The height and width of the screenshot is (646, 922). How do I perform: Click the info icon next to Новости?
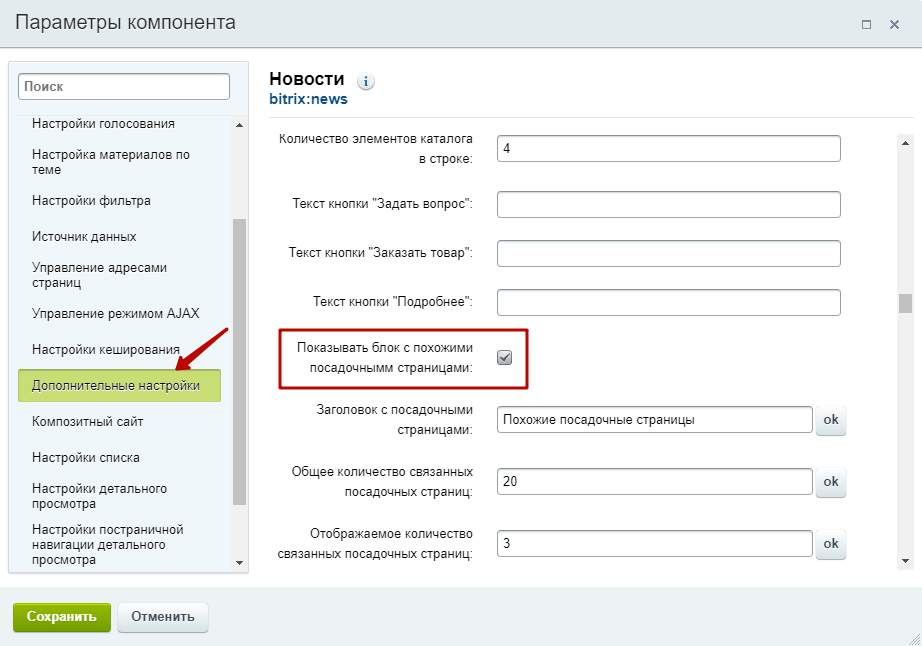[x=366, y=81]
